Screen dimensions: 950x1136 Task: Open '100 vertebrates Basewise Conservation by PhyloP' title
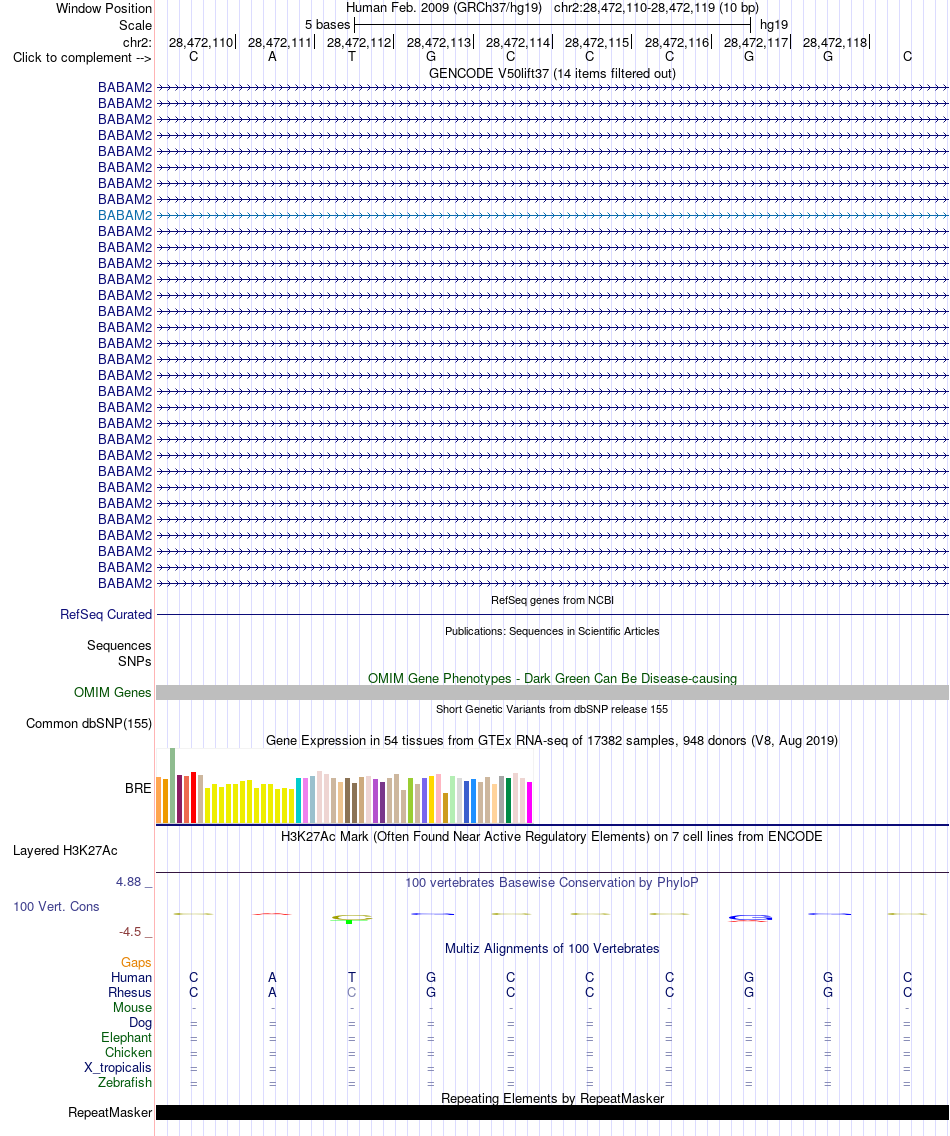(x=552, y=882)
